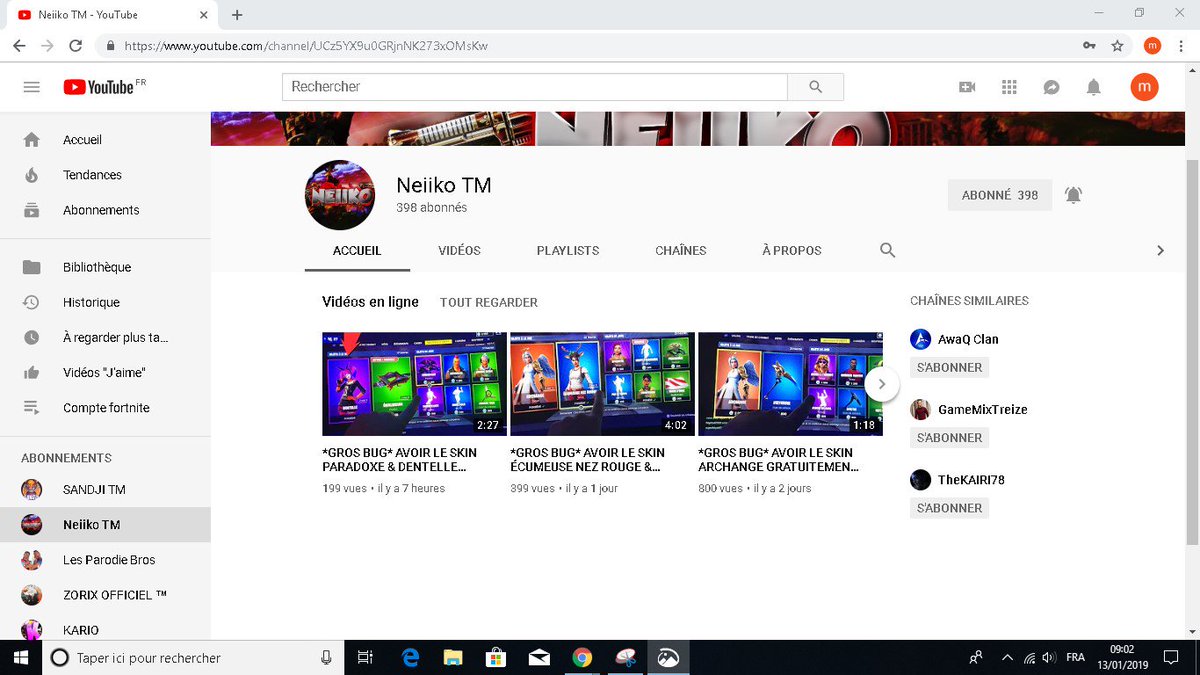1200x675 pixels.
Task: Click the search magnifier button
Action: (x=816, y=87)
